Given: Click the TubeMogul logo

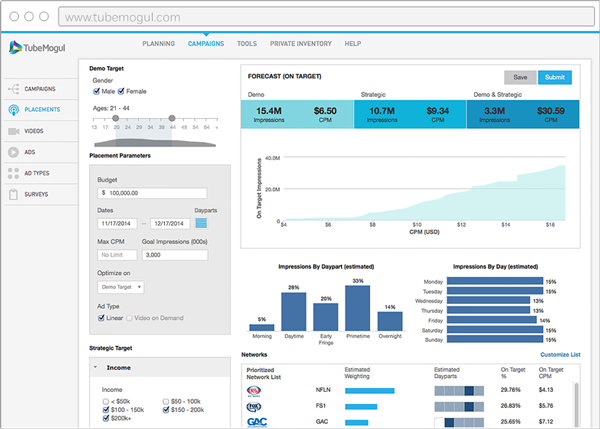Looking at the screenshot, I should tap(37, 47).
